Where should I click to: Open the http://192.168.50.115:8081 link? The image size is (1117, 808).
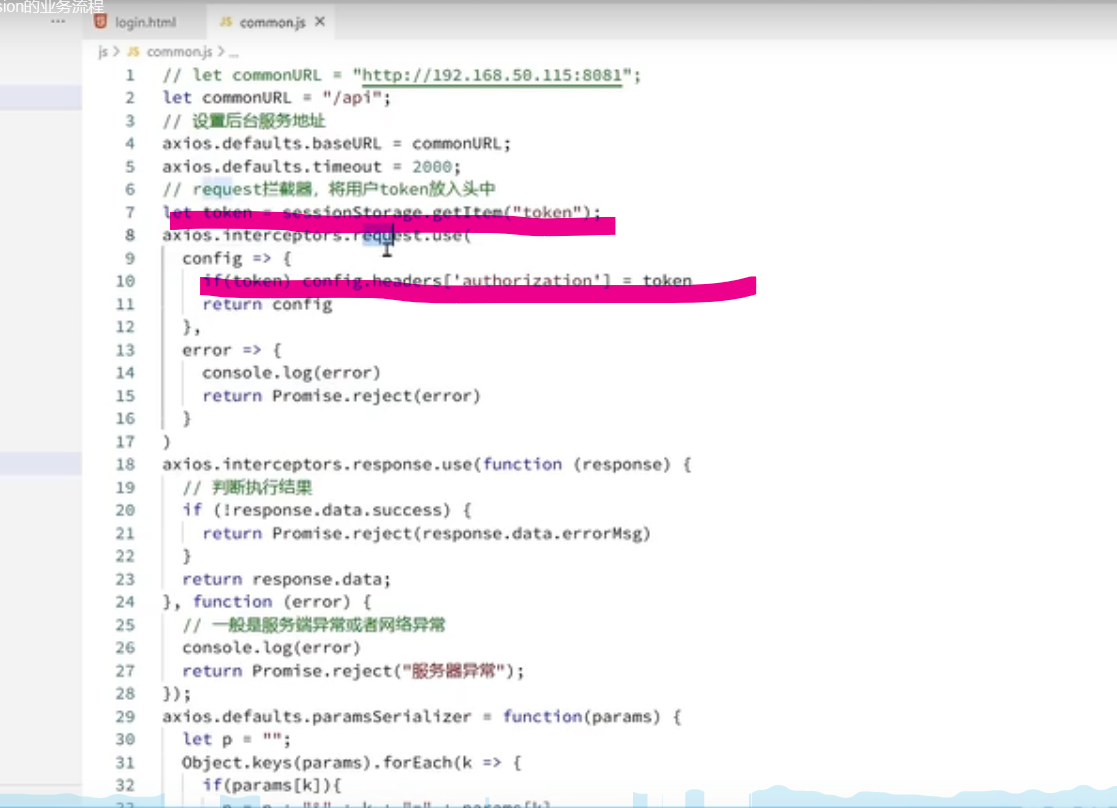(x=492, y=75)
